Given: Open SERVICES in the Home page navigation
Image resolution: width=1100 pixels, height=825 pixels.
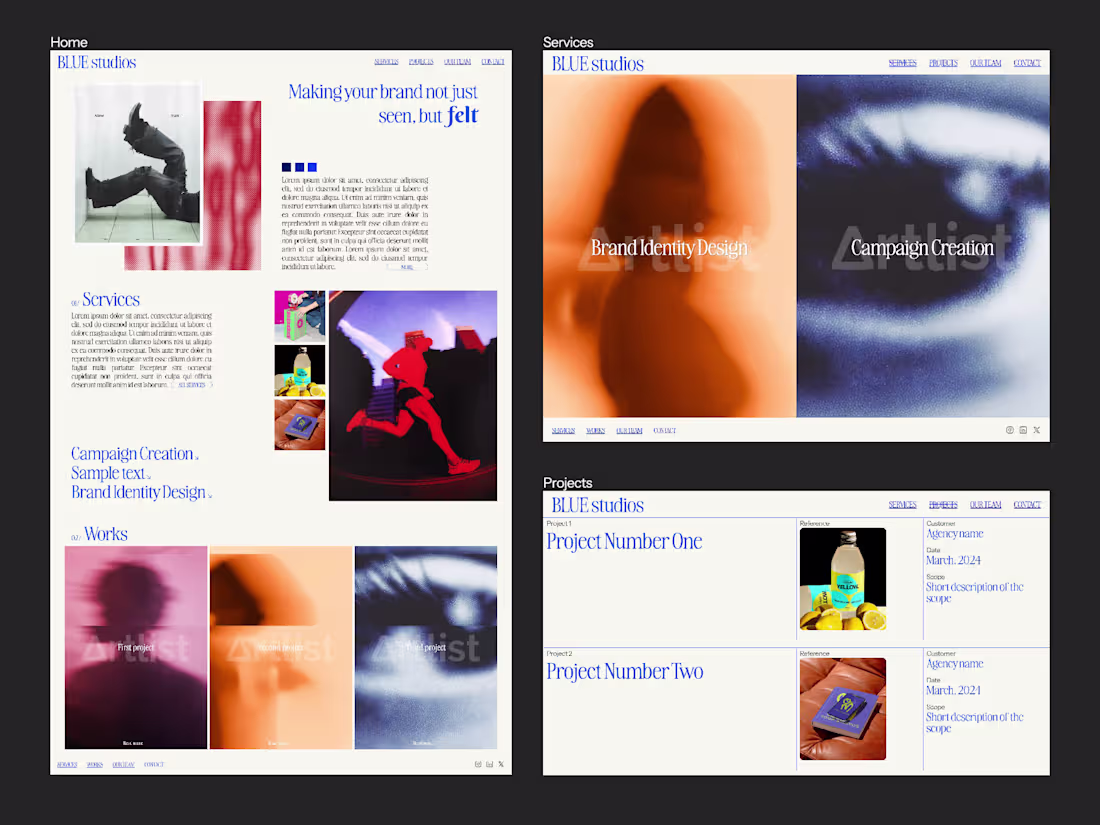Looking at the screenshot, I should 386,61.
